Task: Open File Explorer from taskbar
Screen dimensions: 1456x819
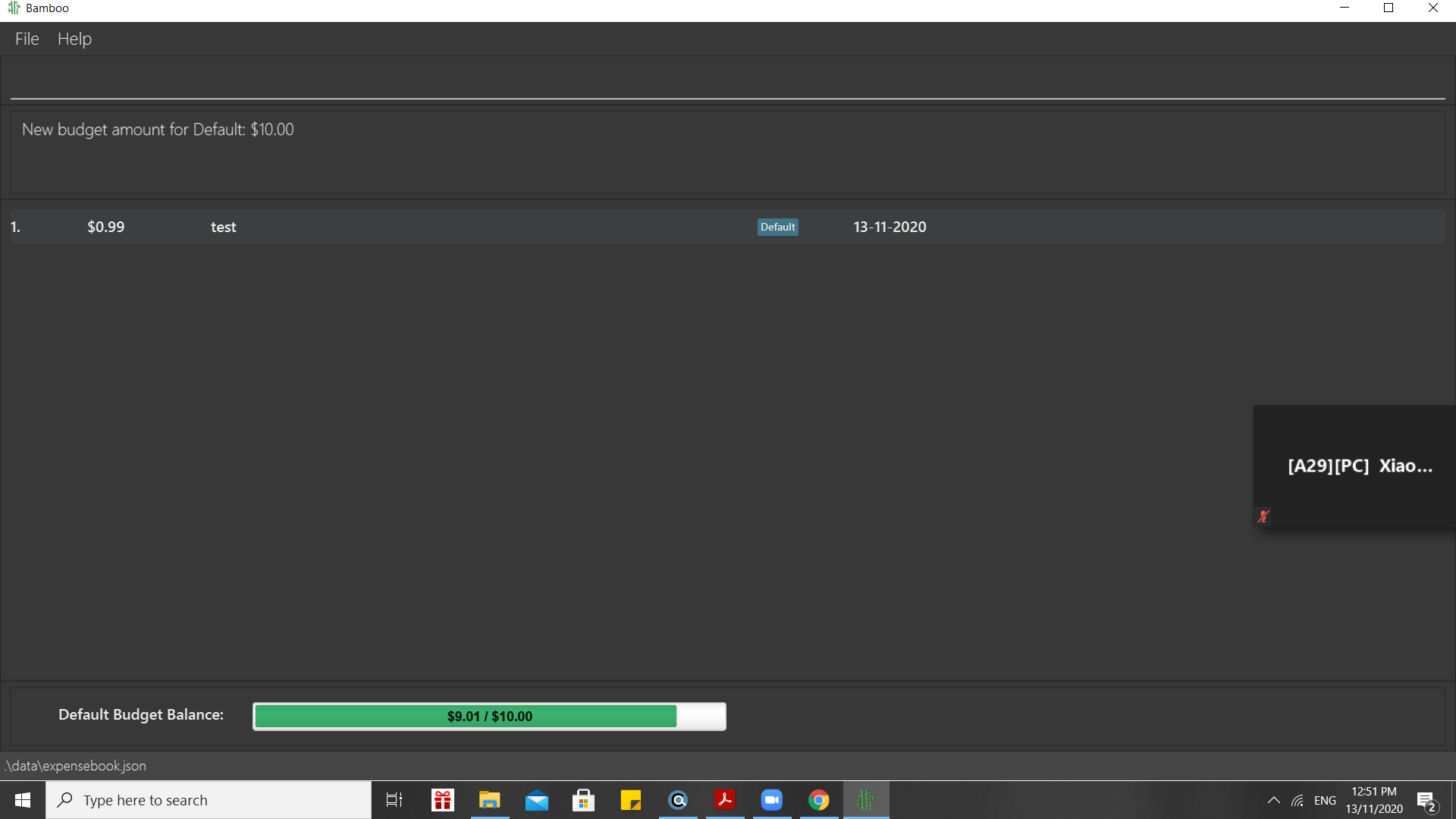Action: (490, 800)
